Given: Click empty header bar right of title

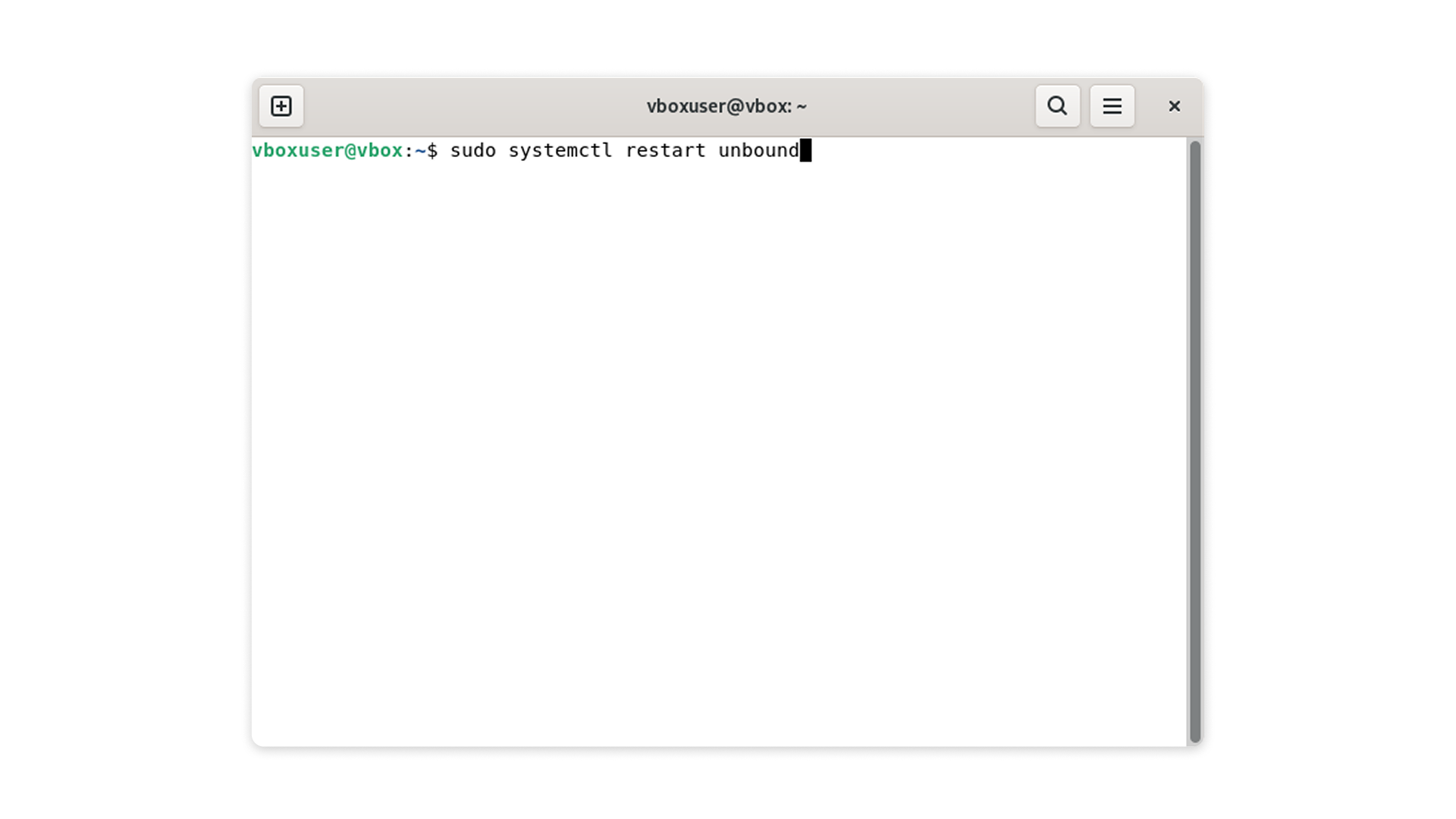Looking at the screenshot, I should (925, 106).
